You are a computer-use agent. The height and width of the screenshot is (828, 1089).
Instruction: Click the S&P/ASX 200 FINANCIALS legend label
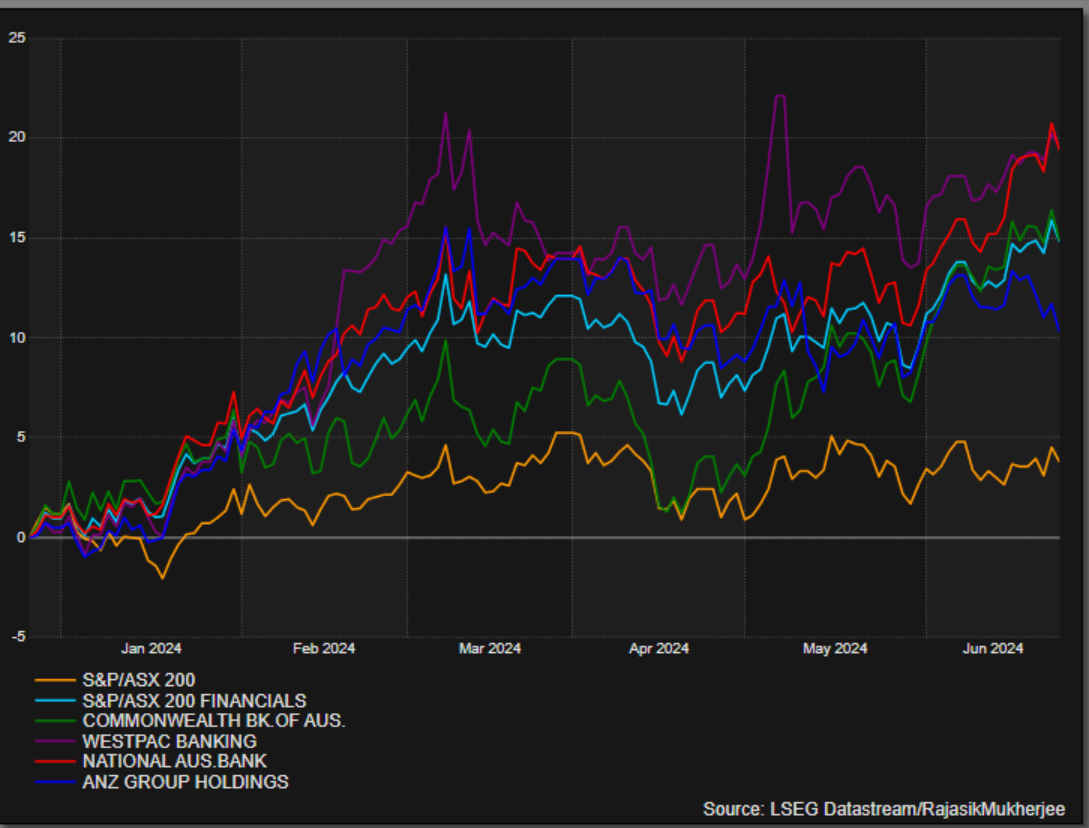pyautogui.click(x=194, y=701)
